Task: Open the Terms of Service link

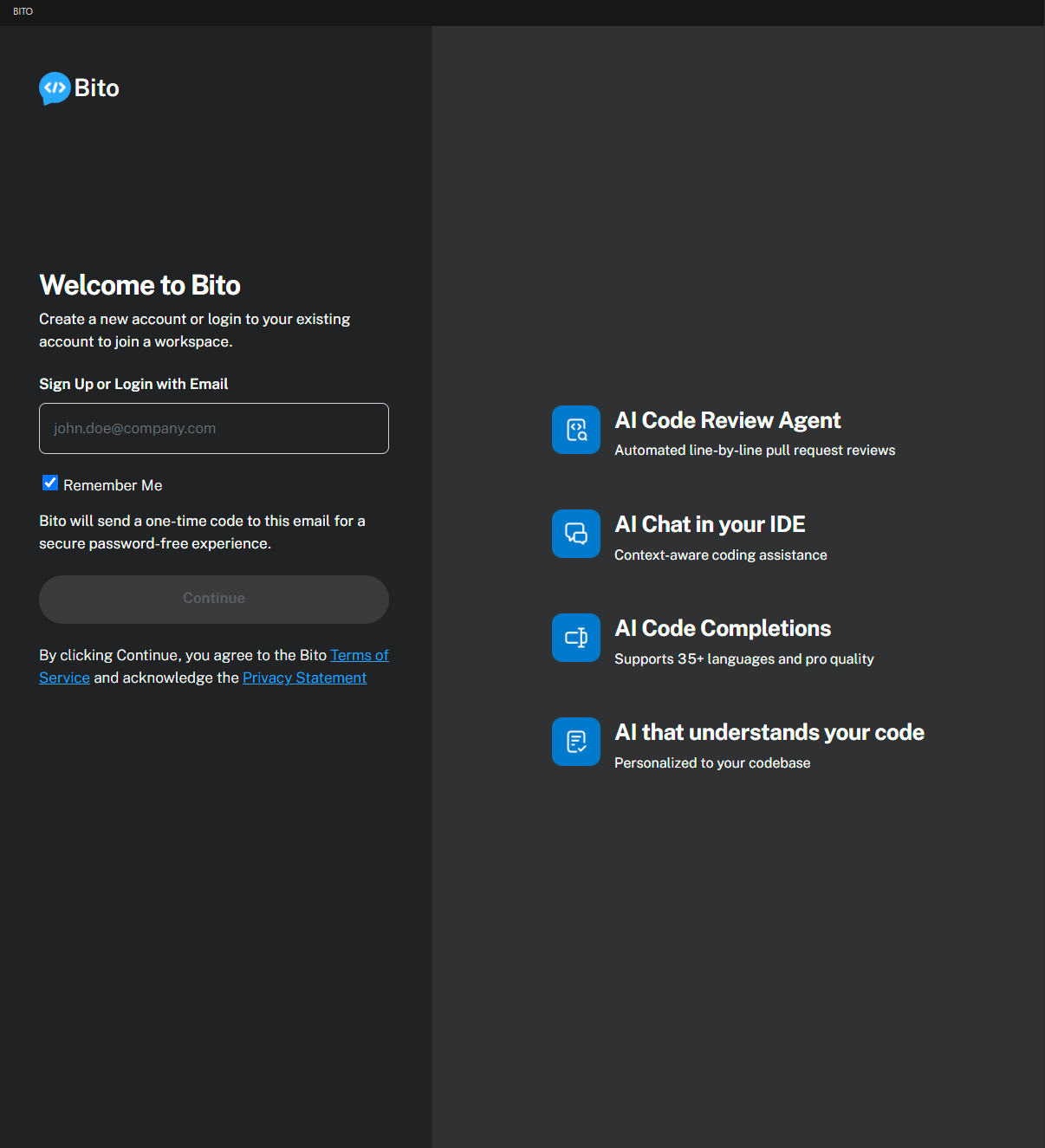Action: [359, 655]
